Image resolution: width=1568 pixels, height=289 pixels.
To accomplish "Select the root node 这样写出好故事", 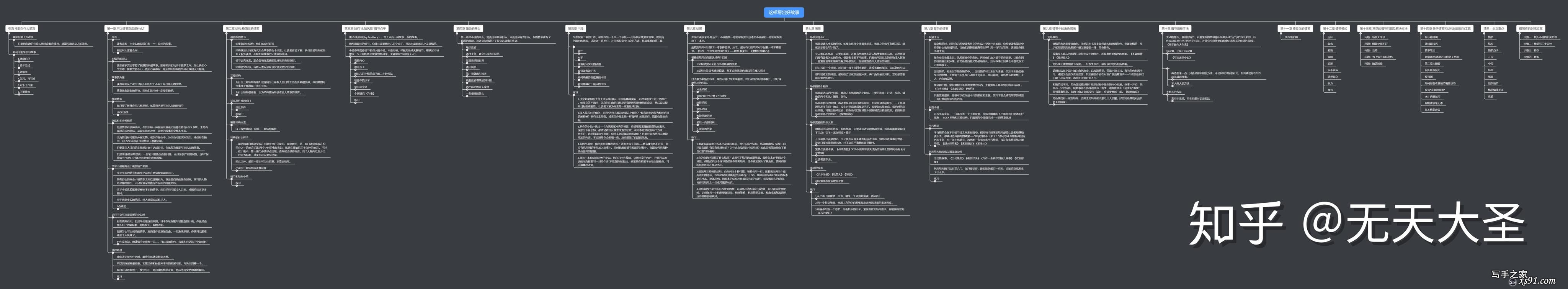I will (x=785, y=12).
